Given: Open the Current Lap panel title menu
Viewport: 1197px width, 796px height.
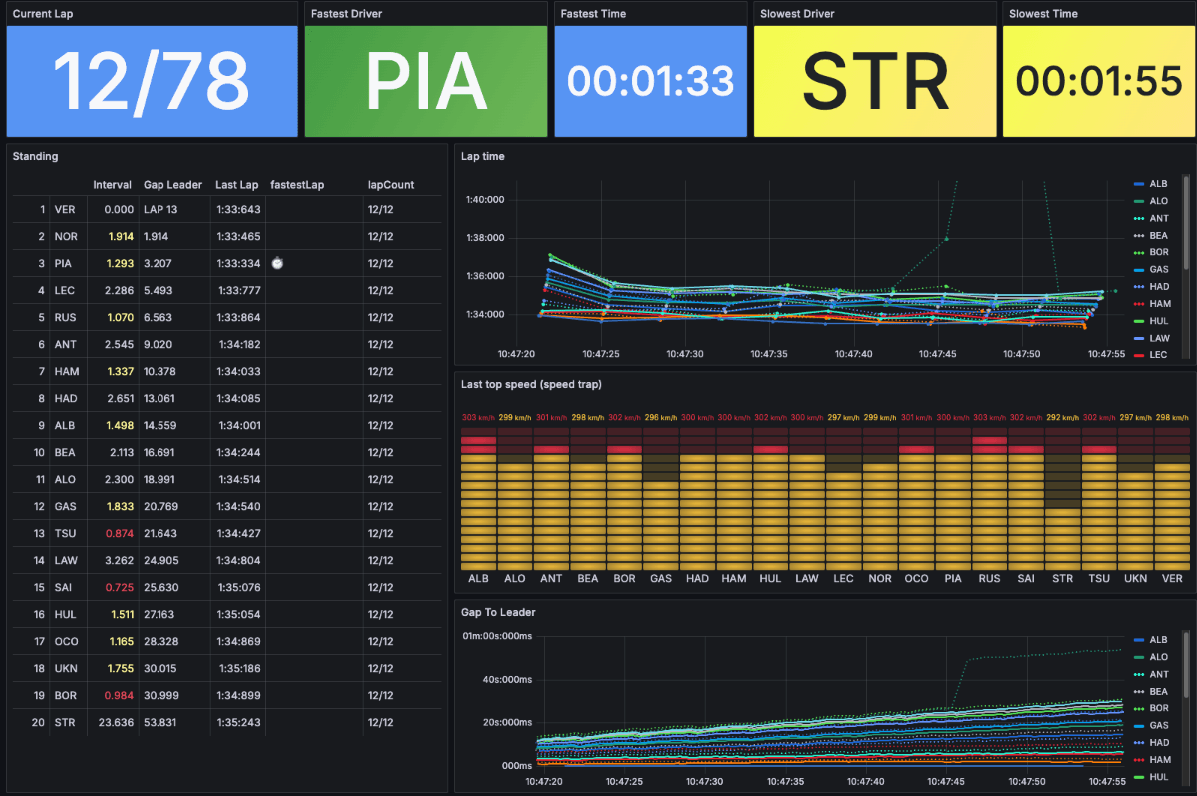Looking at the screenshot, I should coord(43,14).
